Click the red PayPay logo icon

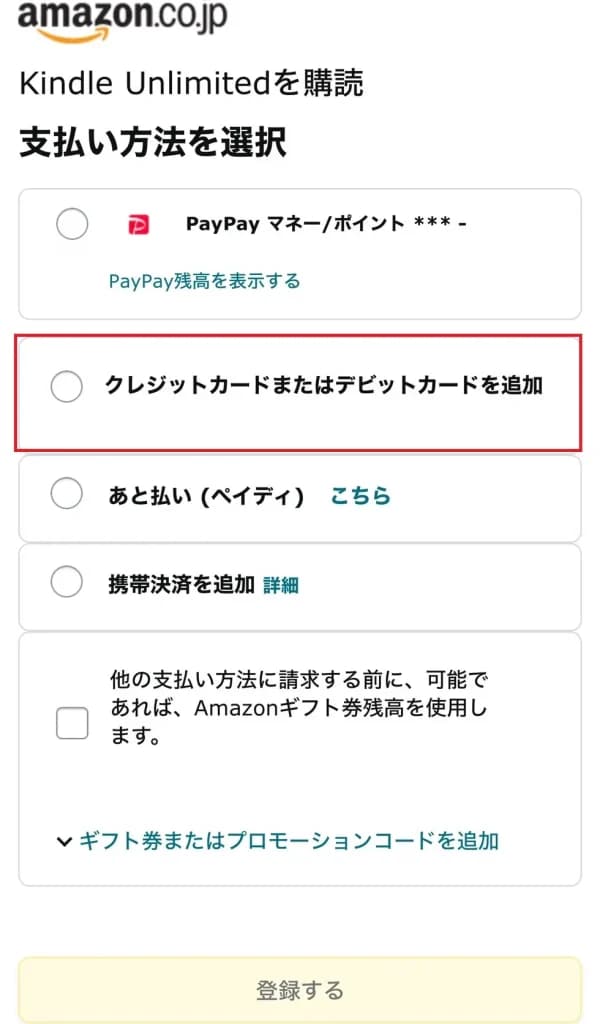coord(138,225)
